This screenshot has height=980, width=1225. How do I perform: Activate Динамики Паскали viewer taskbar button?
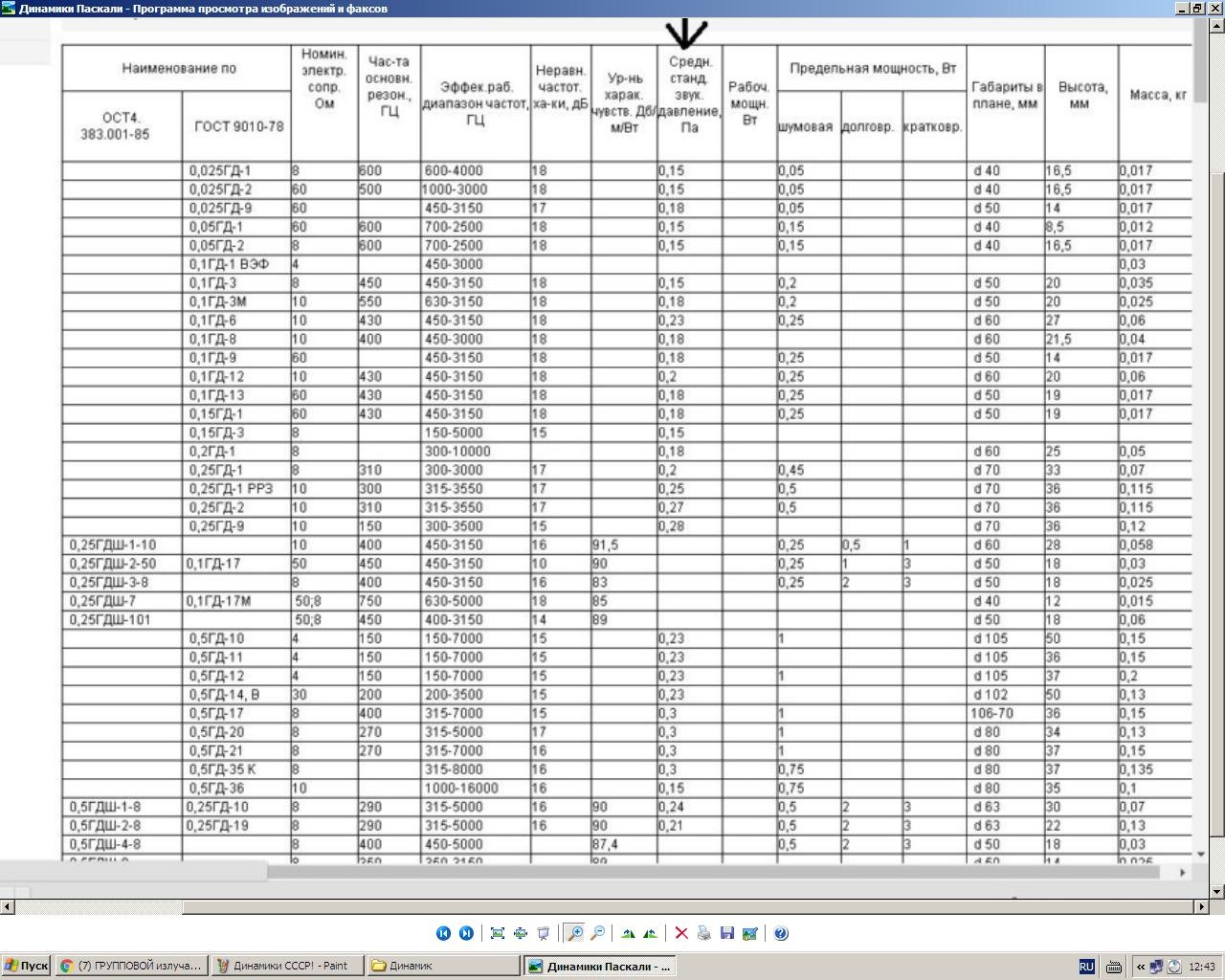pyautogui.click(x=601, y=966)
